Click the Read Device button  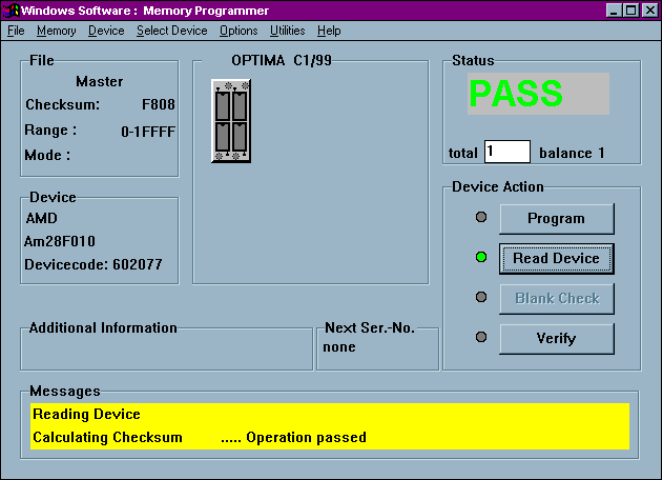tap(556, 258)
